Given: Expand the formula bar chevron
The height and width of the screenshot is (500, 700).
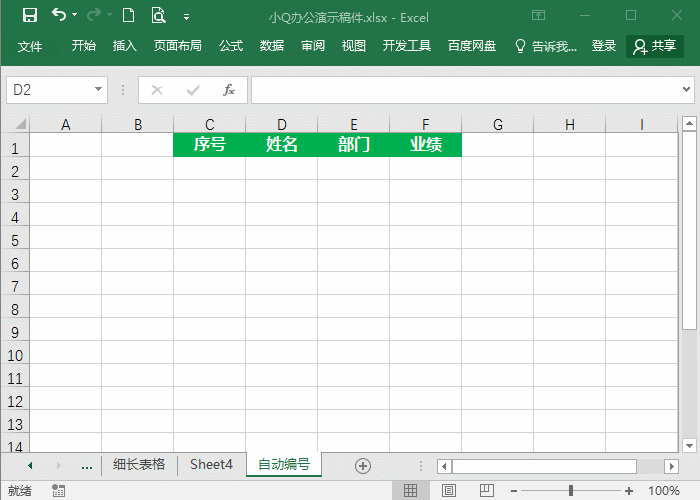Looking at the screenshot, I should [687, 89].
